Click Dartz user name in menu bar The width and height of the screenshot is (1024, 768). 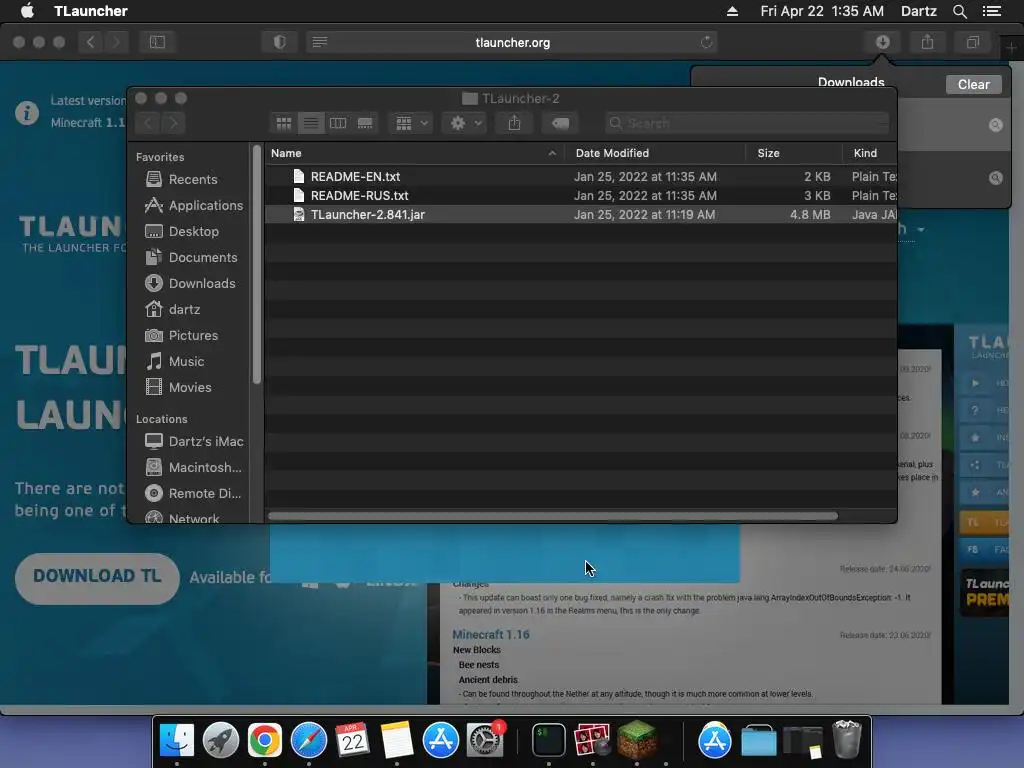point(918,11)
